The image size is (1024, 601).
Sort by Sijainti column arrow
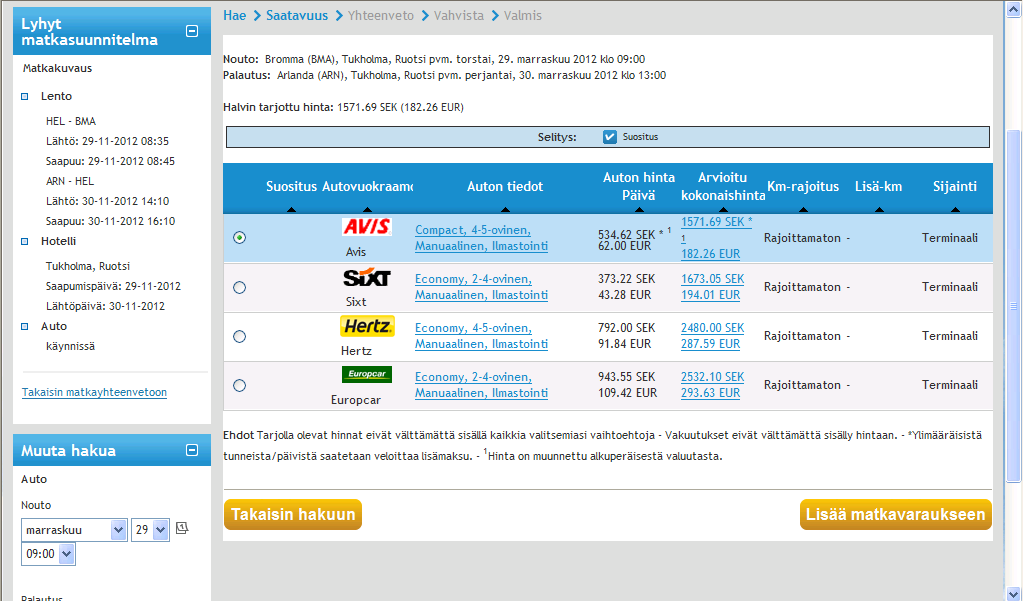click(955, 210)
